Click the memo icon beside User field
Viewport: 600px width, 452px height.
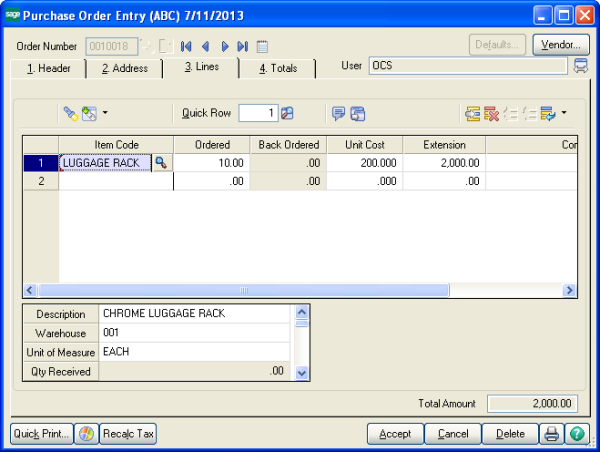click(580, 66)
